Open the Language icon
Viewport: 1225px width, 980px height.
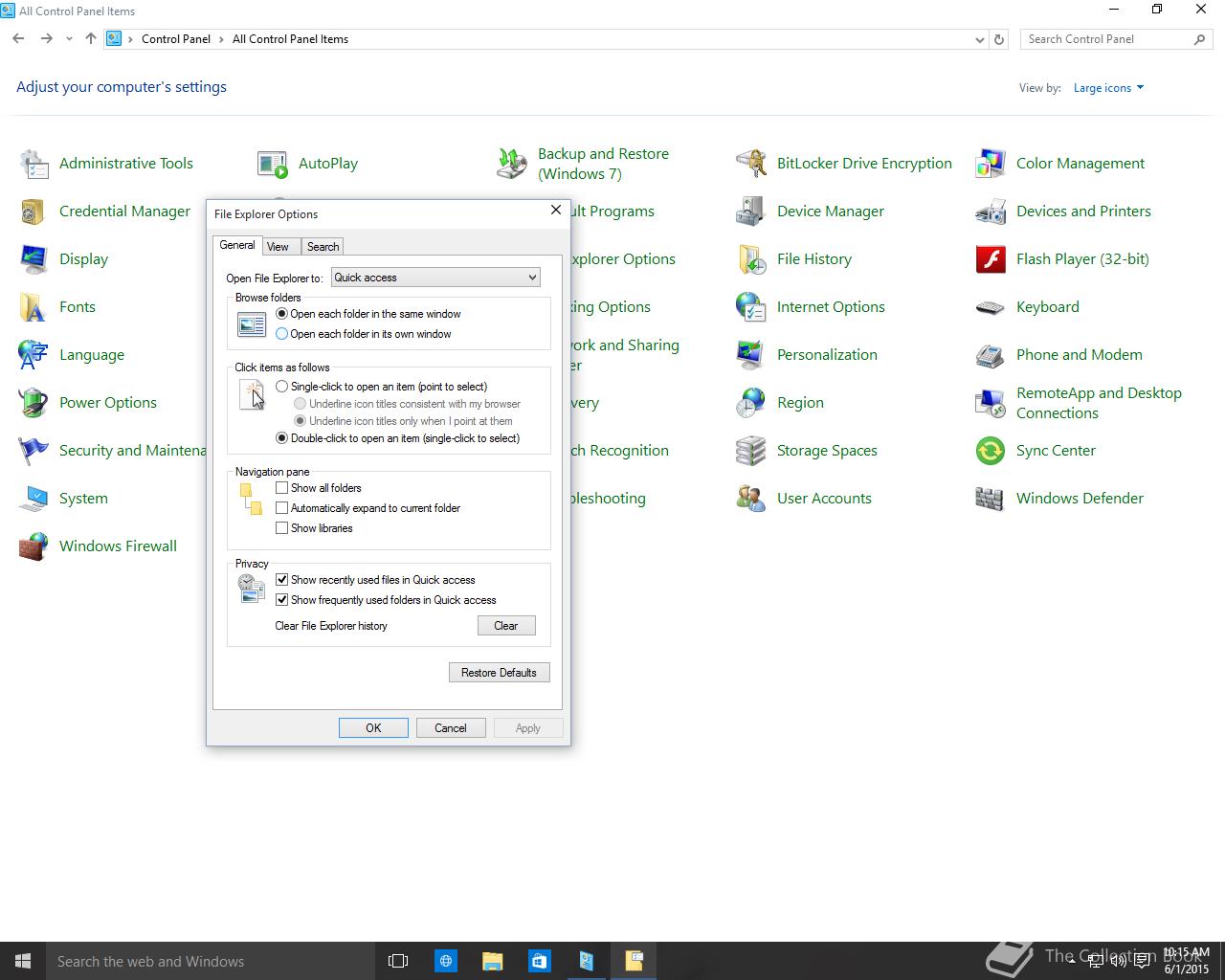click(33, 355)
